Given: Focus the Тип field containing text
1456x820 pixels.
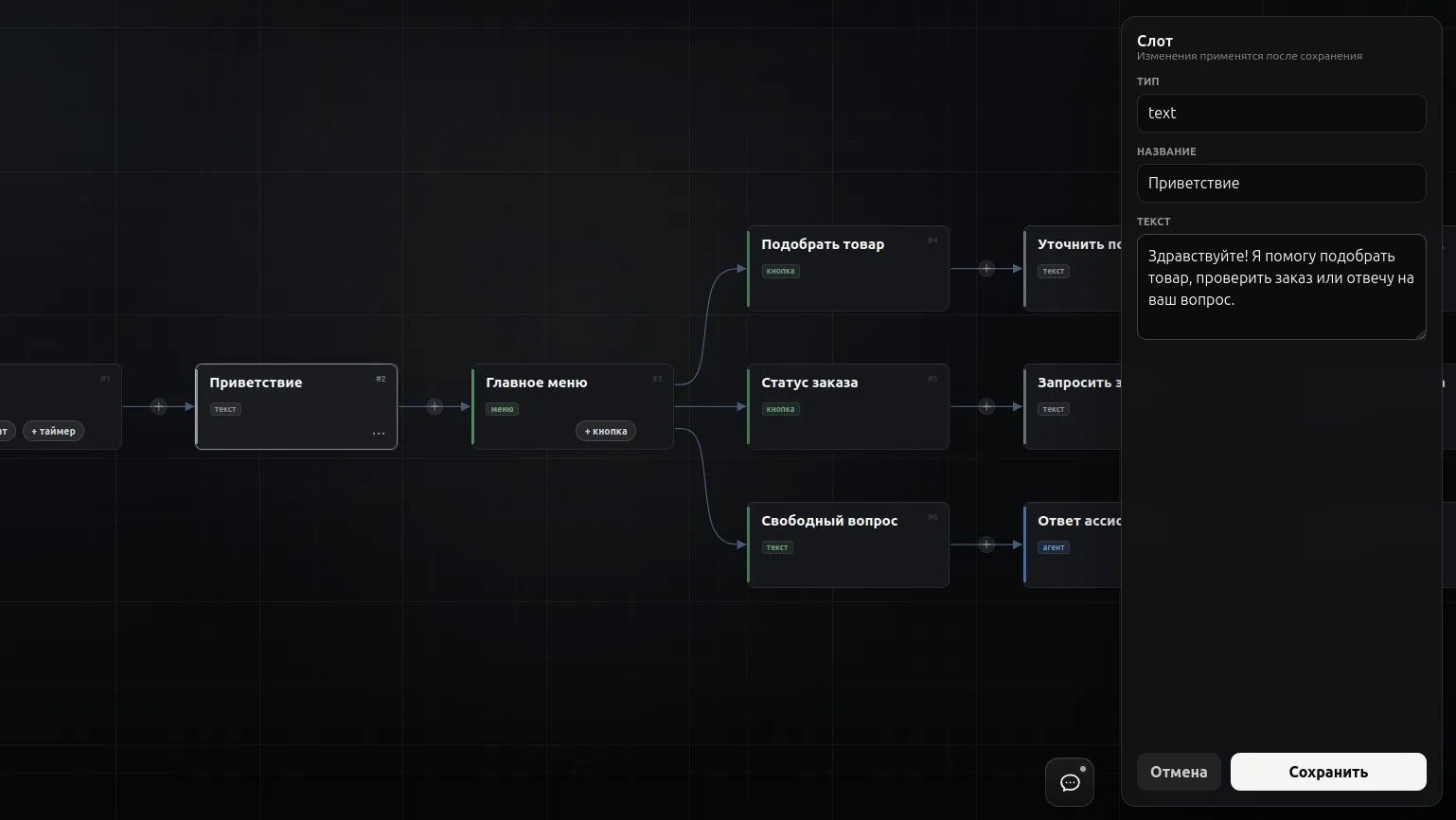Looking at the screenshot, I should [x=1281, y=113].
